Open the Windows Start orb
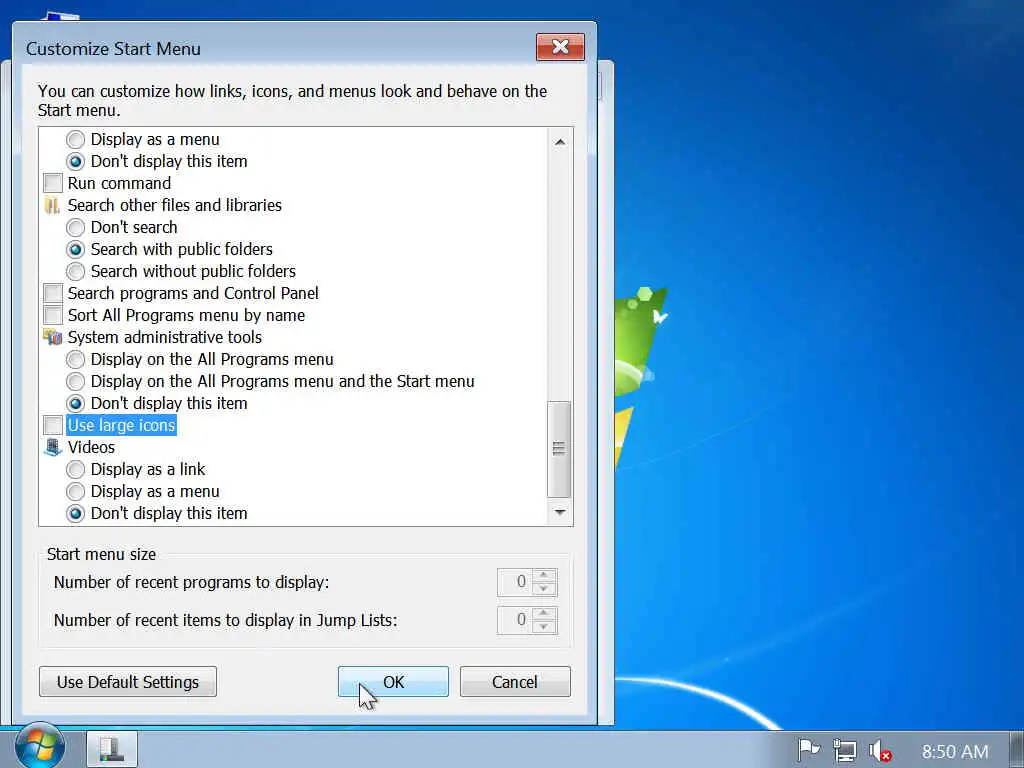 [x=40, y=746]
